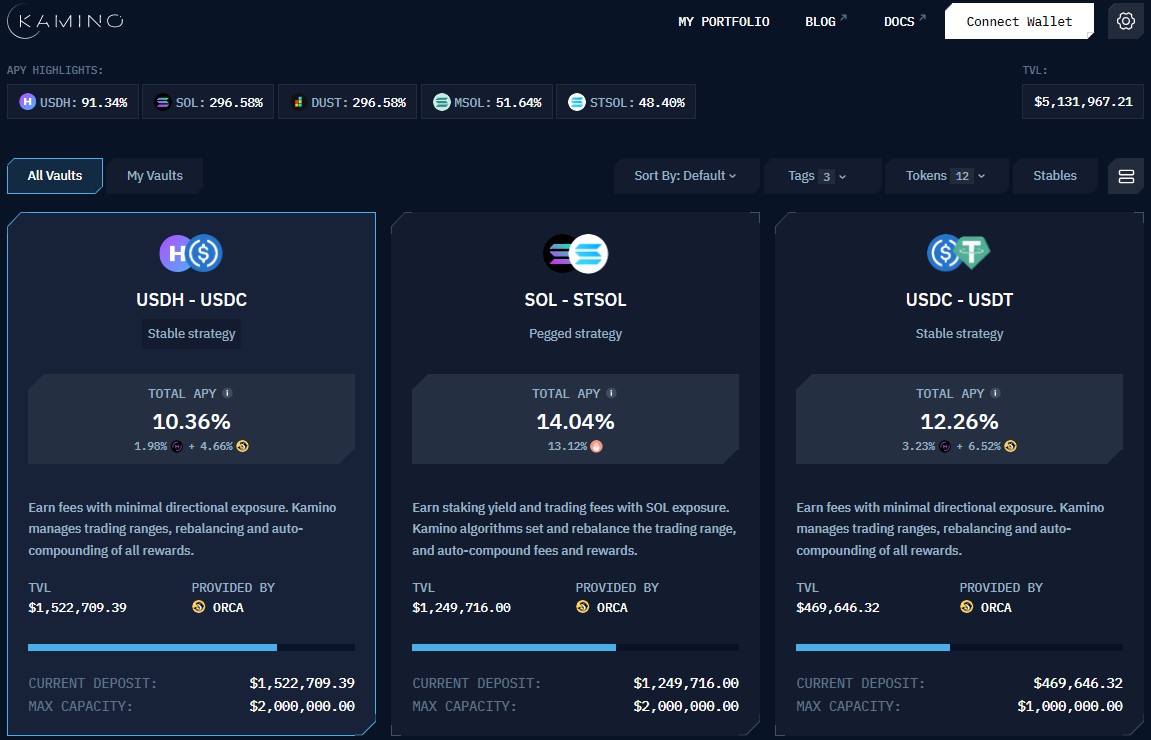The image size is (1151, 740).
Task: Click the STSOL token icon in APY highlights
Action: 577,102
